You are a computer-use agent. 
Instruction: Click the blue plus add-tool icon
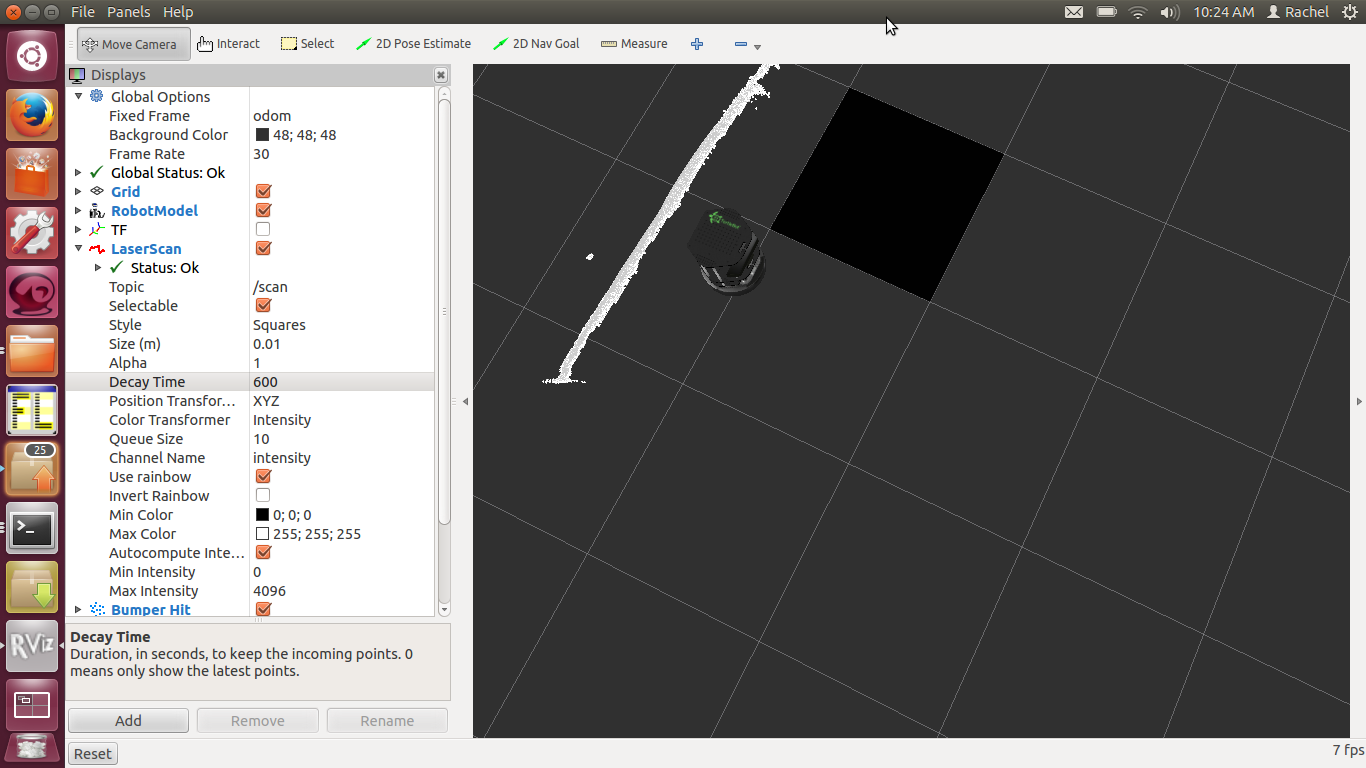(x=697, y=44)
